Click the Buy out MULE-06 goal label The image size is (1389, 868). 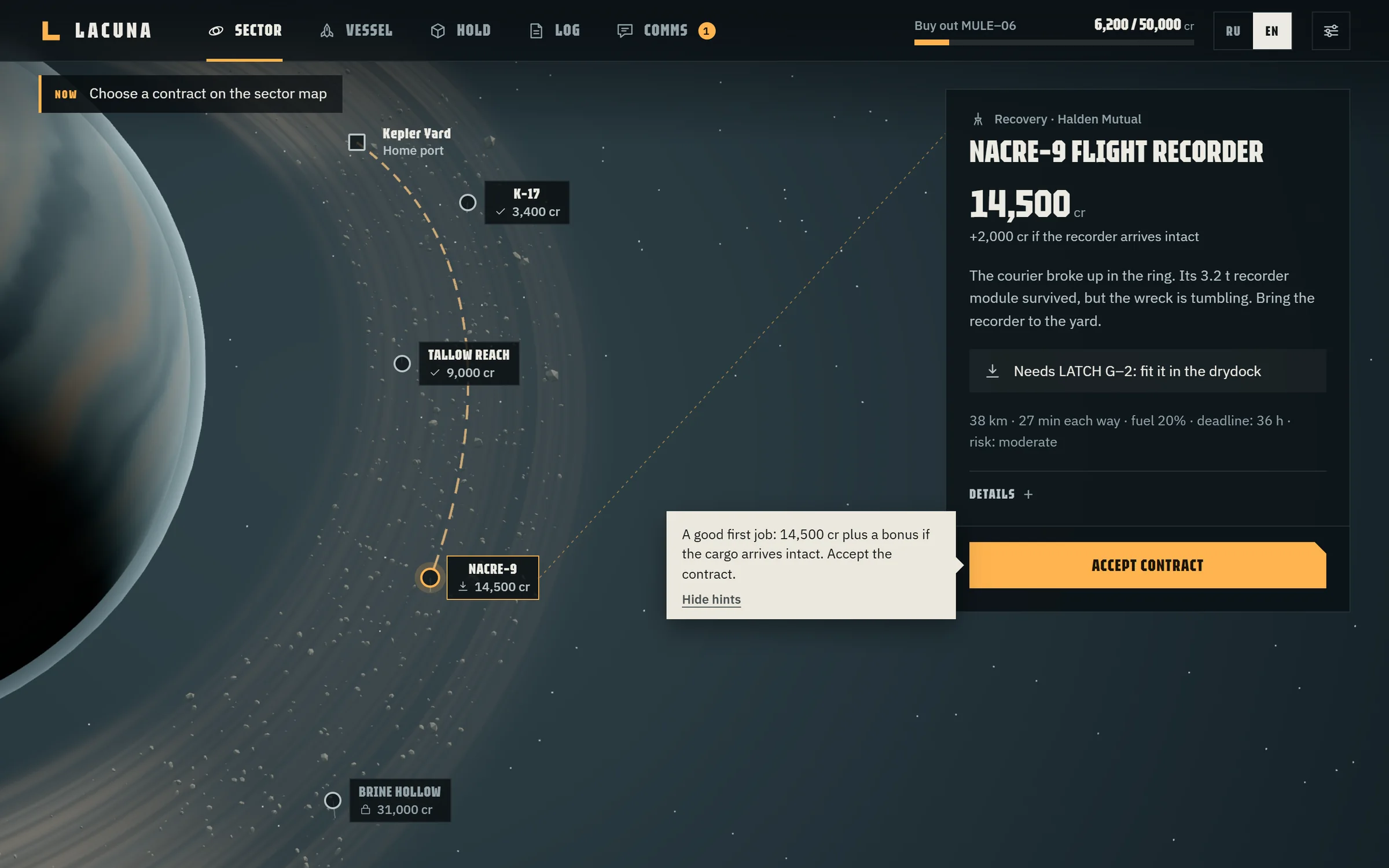[x=965, y=25]
